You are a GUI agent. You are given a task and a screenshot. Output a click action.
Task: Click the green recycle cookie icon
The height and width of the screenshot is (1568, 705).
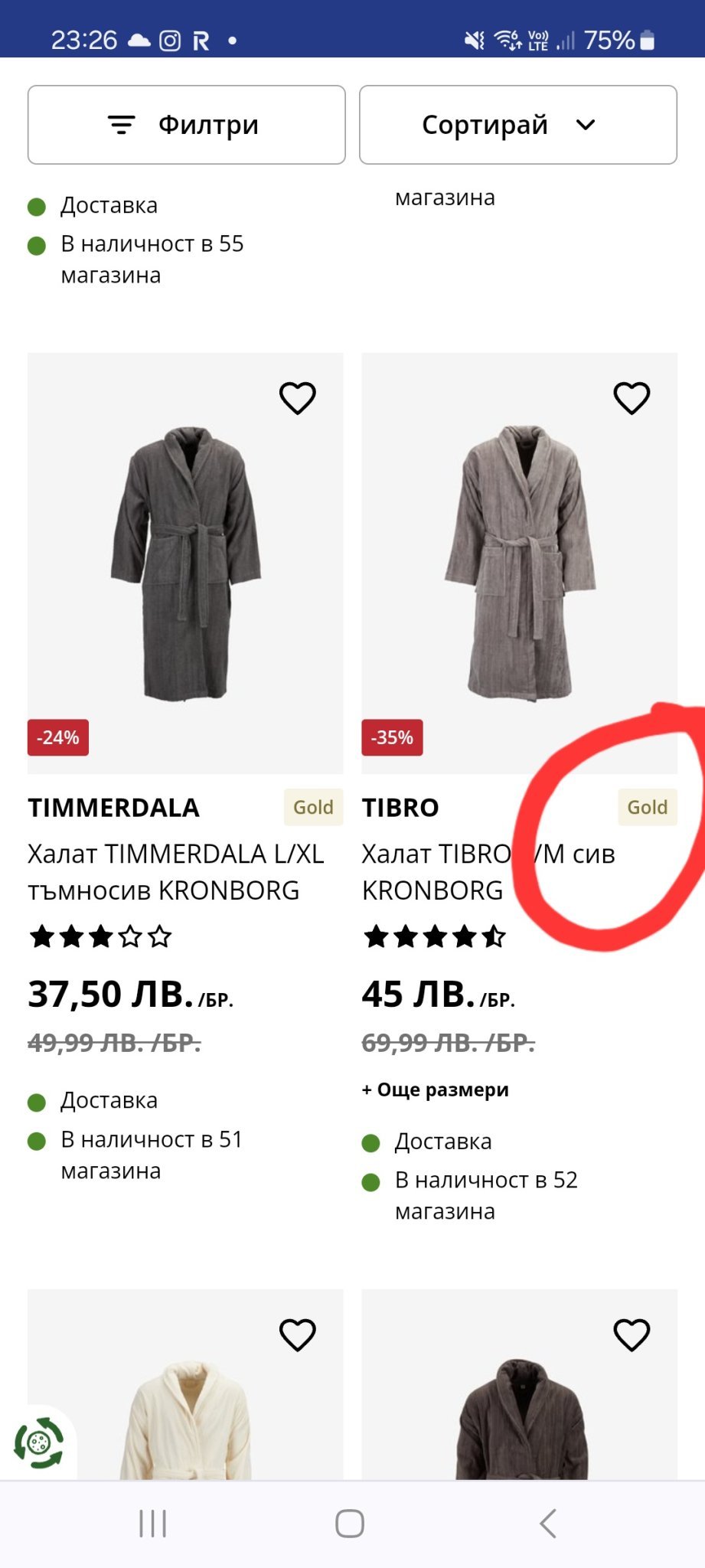[38, 1443]
